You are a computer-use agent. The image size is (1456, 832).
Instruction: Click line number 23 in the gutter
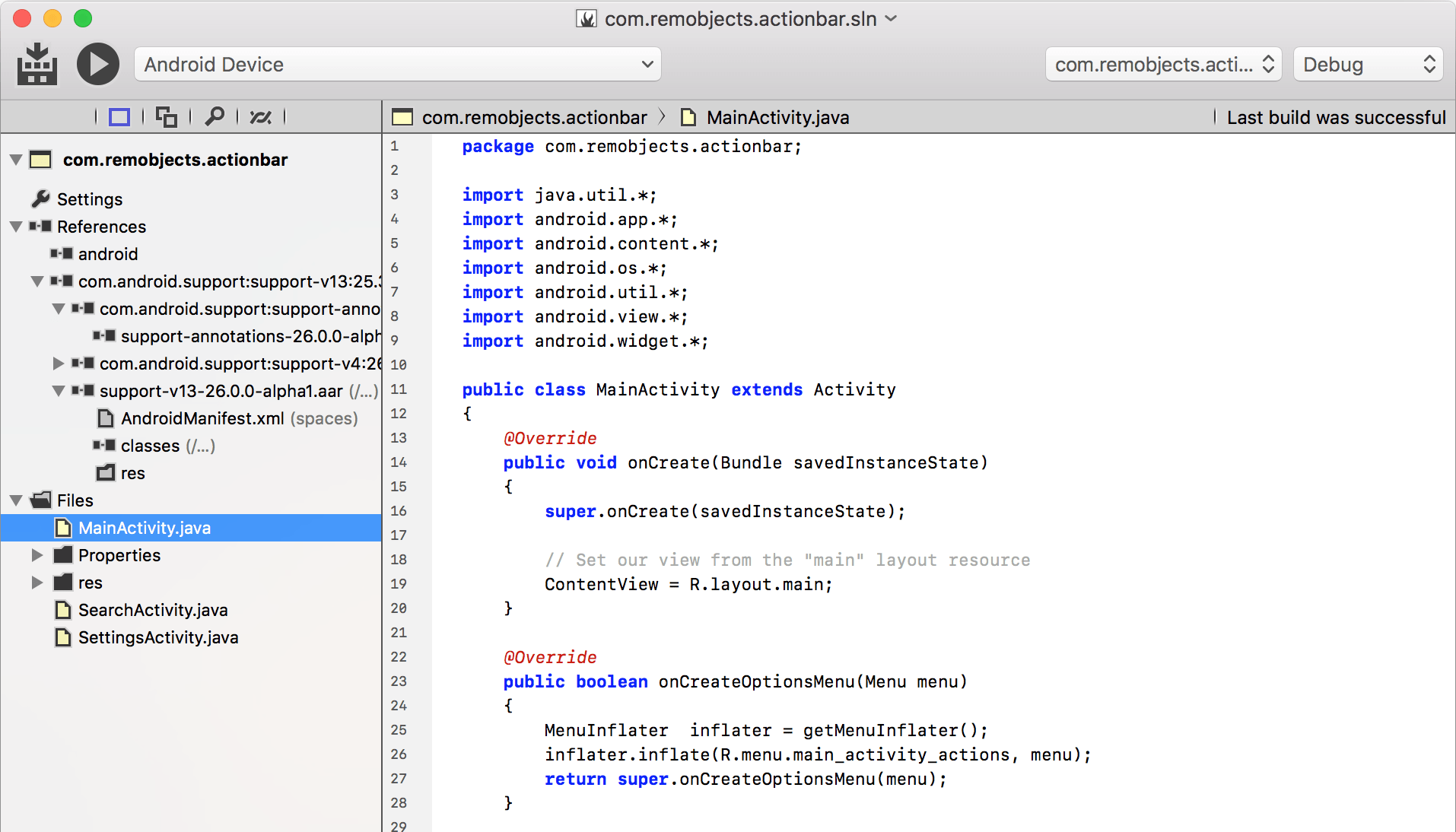point(399,681)
